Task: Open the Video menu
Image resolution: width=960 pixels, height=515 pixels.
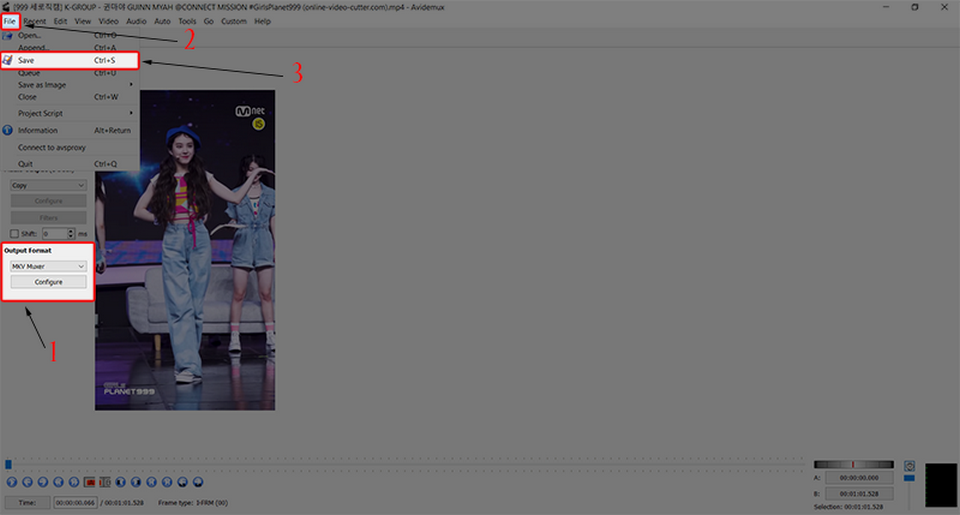Action: 108,21
